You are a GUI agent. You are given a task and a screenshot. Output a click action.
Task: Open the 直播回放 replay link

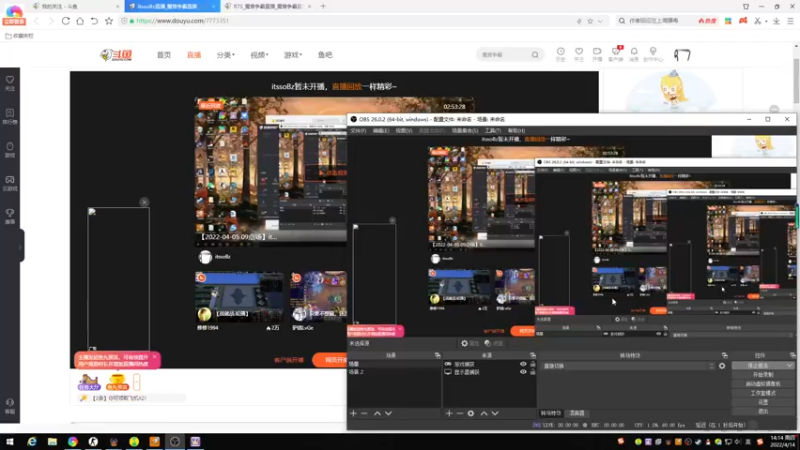(347, 87)
